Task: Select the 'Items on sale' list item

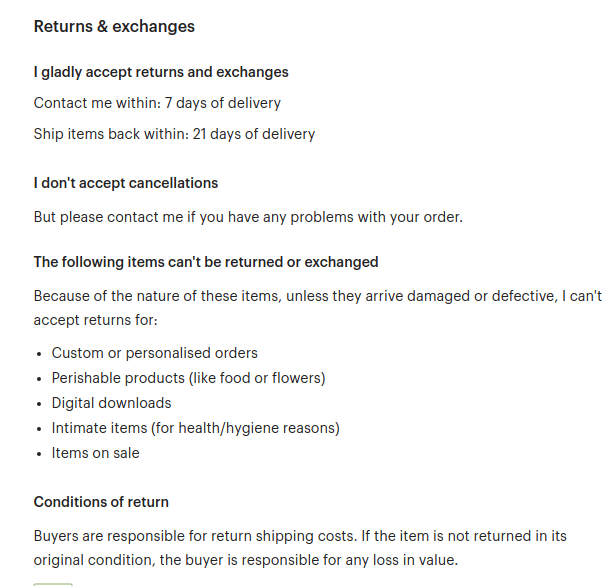Action: [x=95, y=453]
